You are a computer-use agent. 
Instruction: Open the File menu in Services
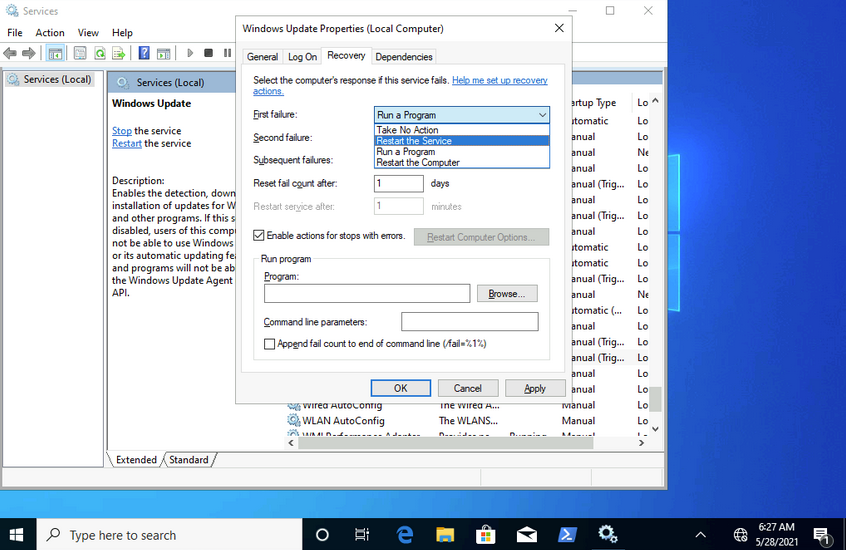(15, 32)
